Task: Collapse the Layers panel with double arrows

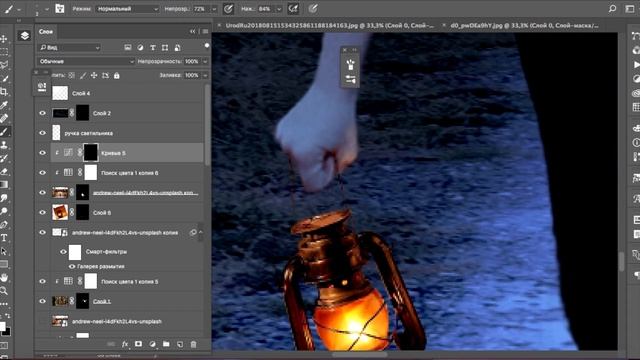Action: (x=192, y=31)
